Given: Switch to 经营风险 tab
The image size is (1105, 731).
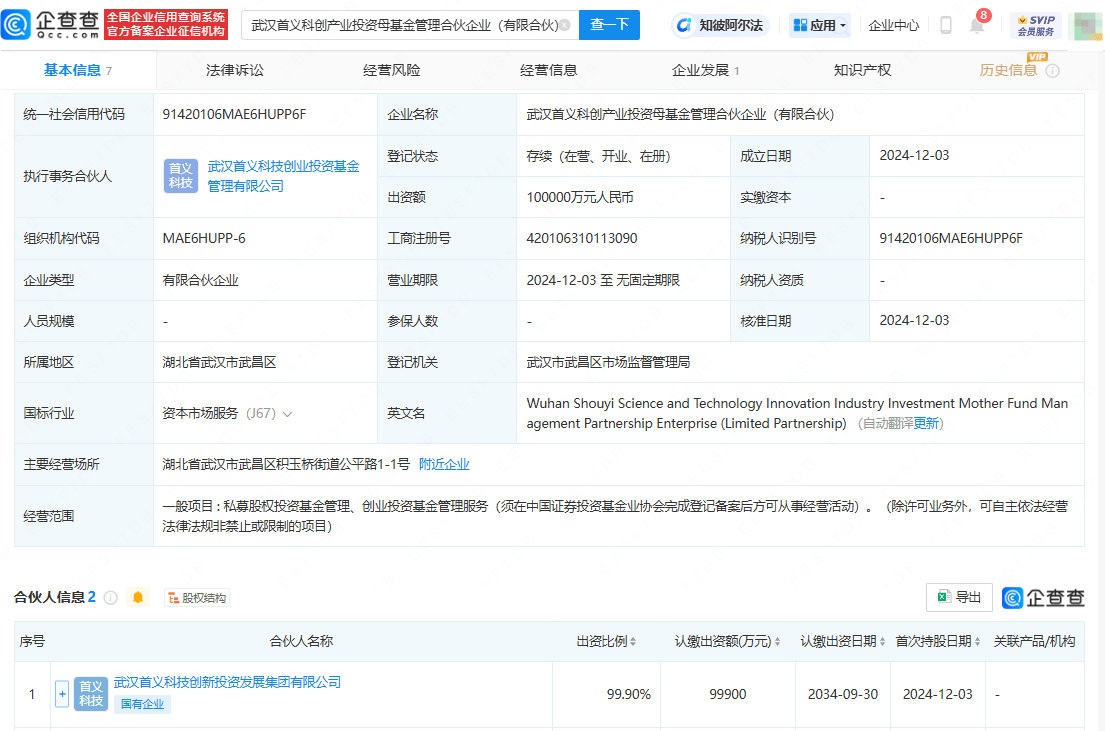Looking at the screenshot, I should click(x=392, y=70).
